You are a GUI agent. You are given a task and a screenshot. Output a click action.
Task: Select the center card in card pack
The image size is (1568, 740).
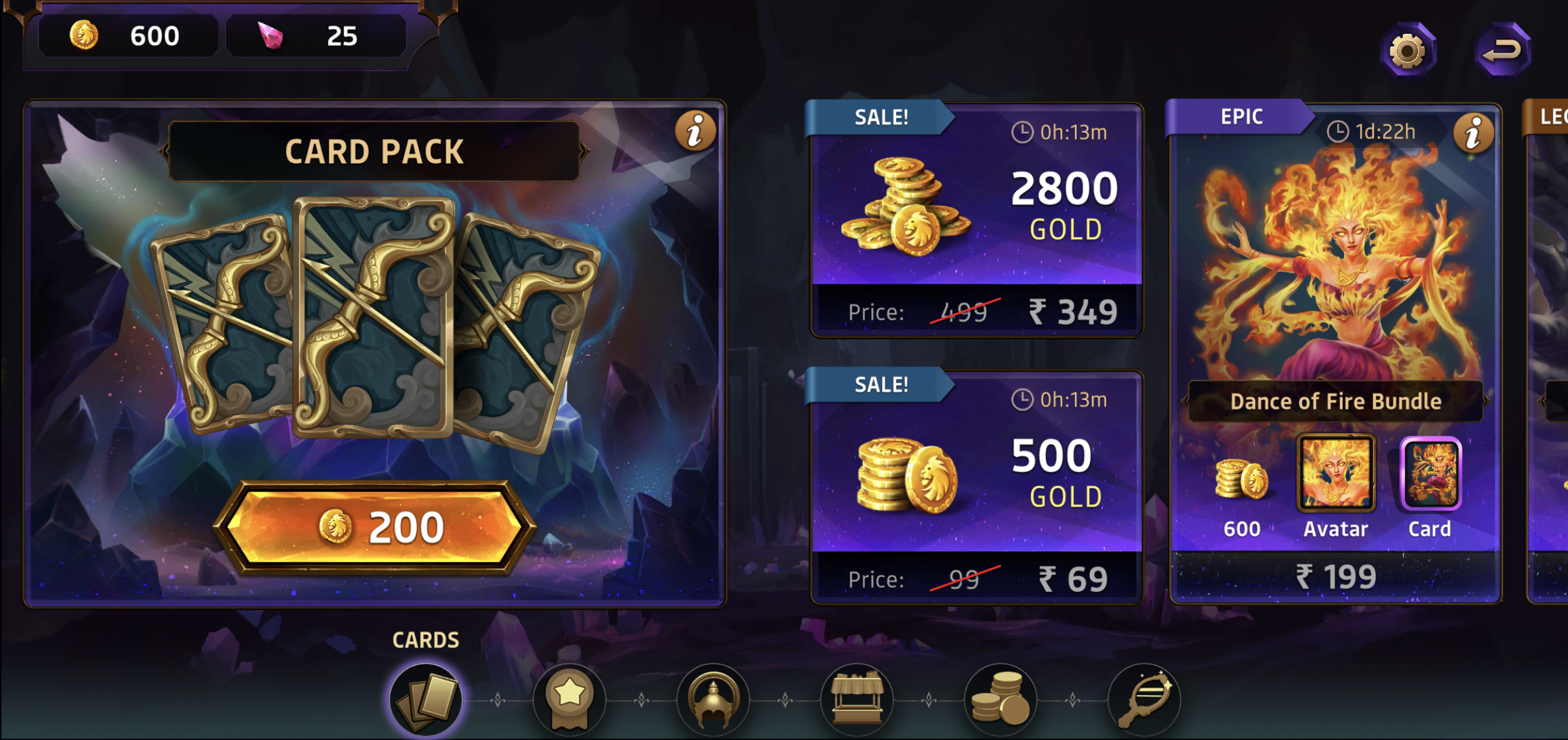(x=374, y=317)
